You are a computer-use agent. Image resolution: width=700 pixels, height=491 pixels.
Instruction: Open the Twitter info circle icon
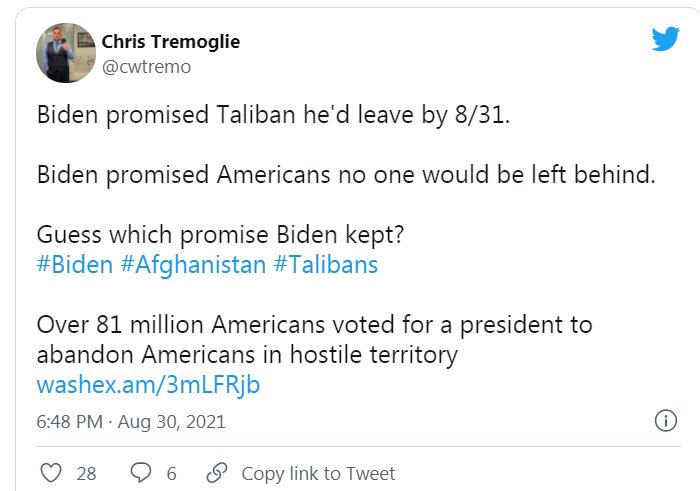665,420
